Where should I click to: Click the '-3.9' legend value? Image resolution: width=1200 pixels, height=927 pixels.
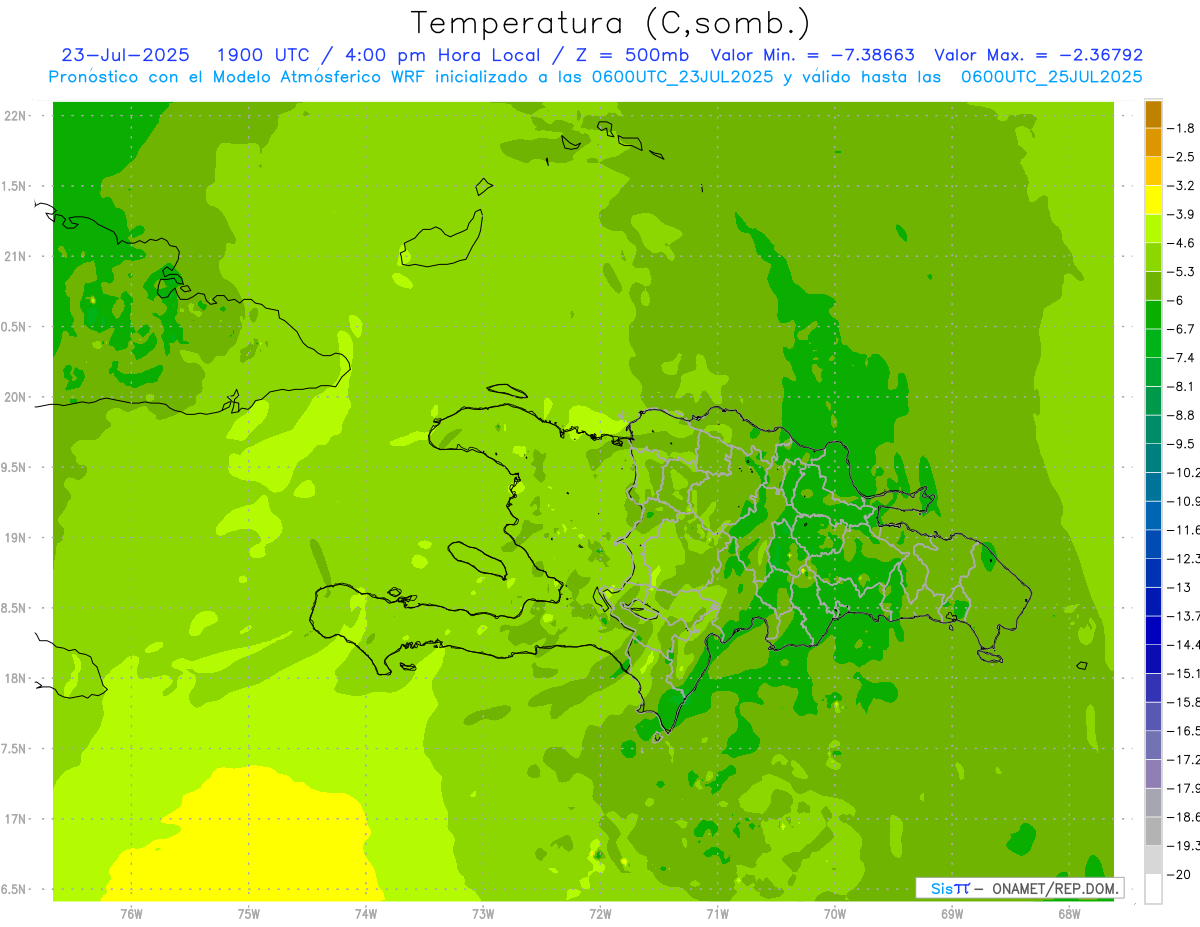click(1180, 214)
